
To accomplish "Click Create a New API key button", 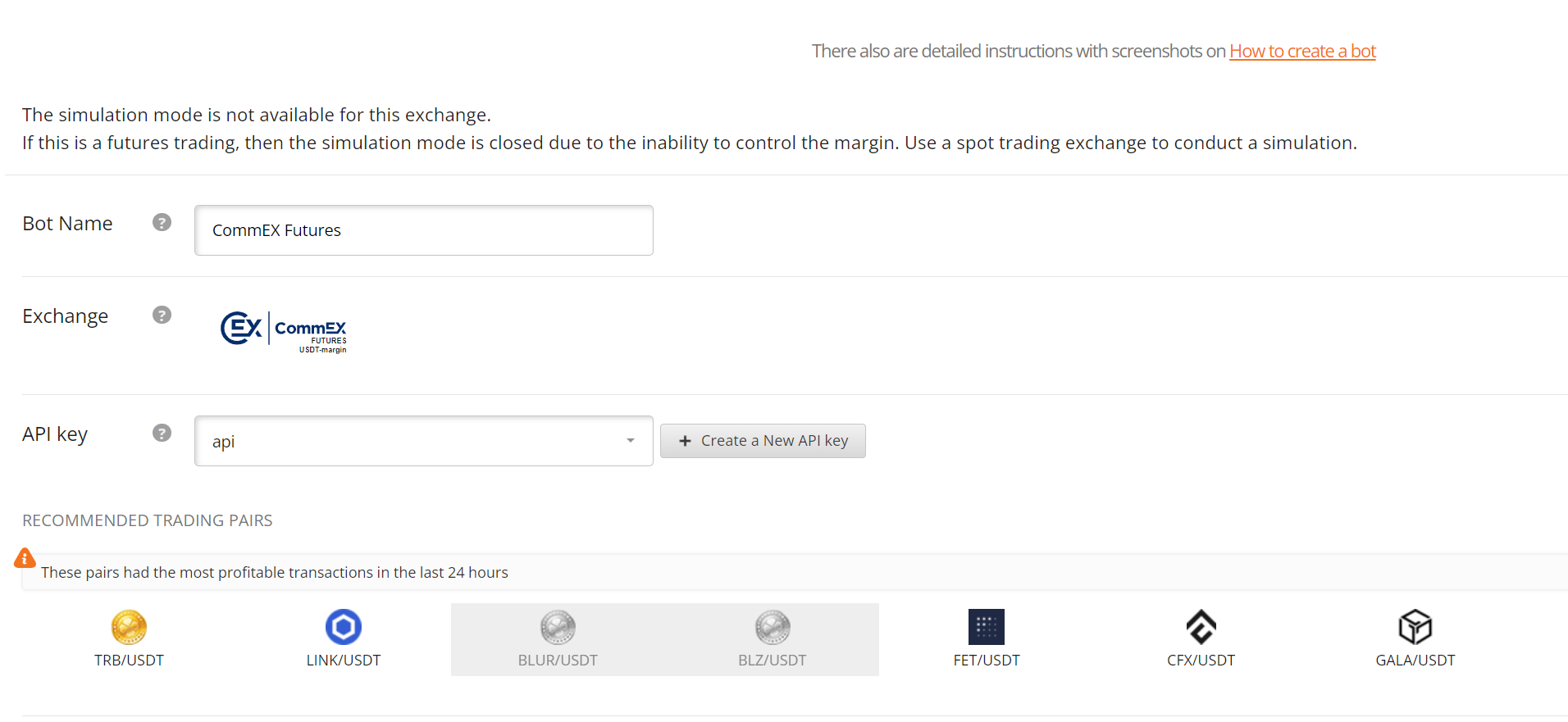I will tap(763, 441).
